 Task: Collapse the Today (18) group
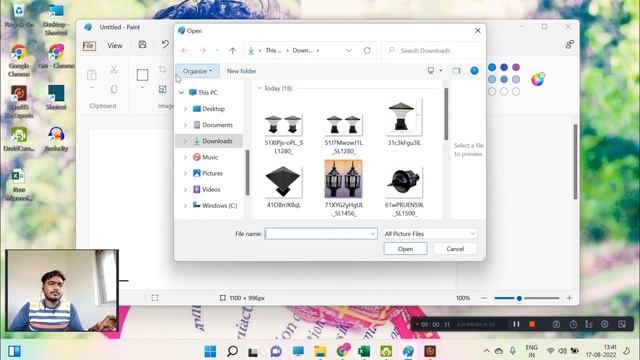tap(259, 88)
